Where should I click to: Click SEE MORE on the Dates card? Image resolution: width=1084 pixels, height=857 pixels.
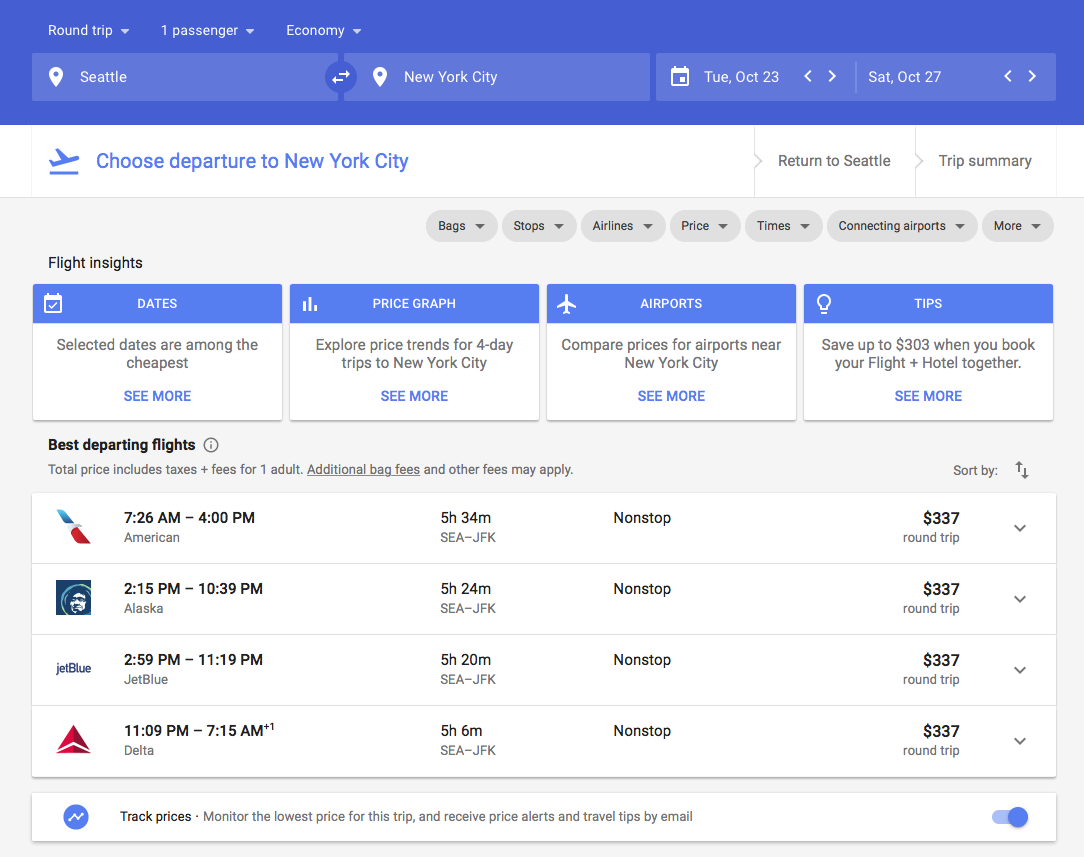[158, 396]
